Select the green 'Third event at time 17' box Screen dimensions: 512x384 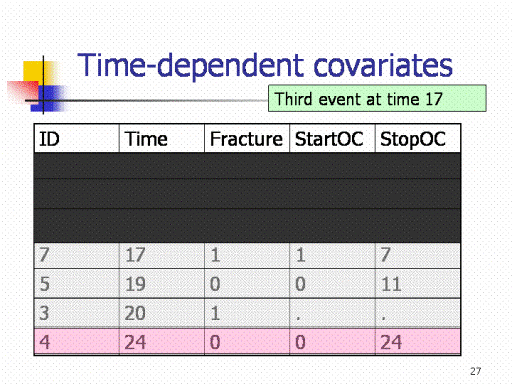(377, 98)
